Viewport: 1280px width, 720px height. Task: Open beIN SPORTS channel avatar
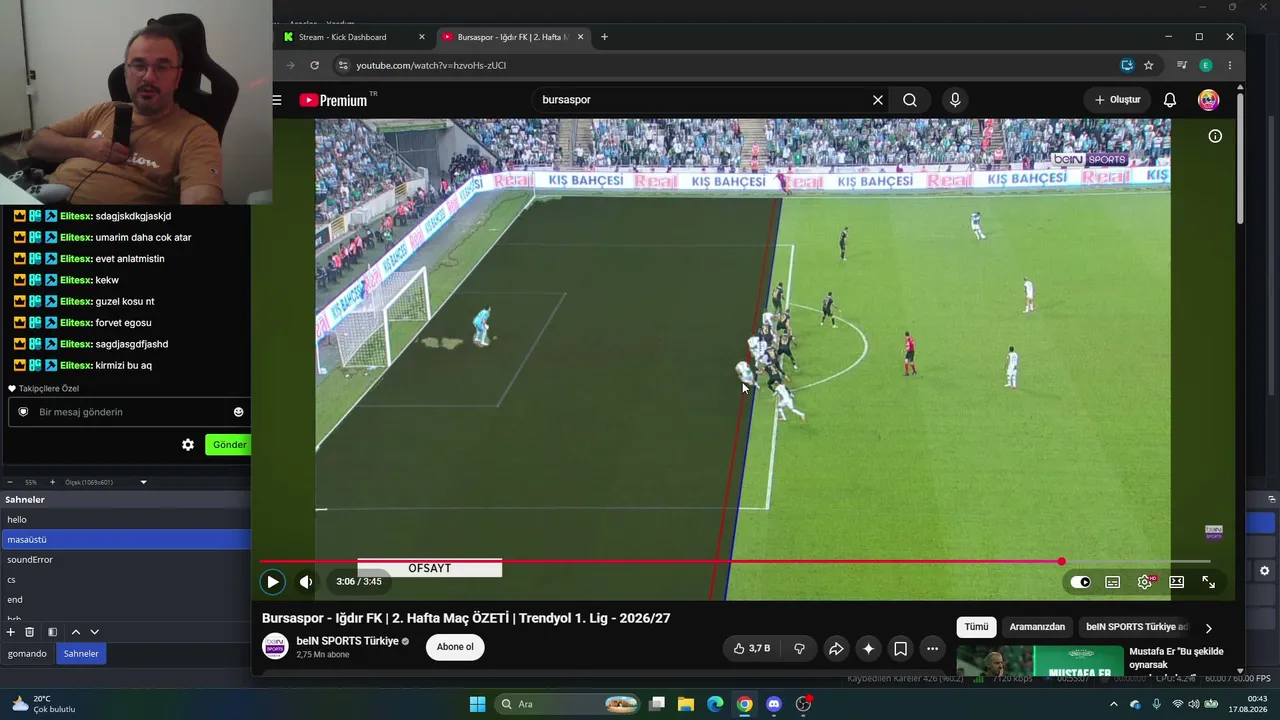(275, 646)
